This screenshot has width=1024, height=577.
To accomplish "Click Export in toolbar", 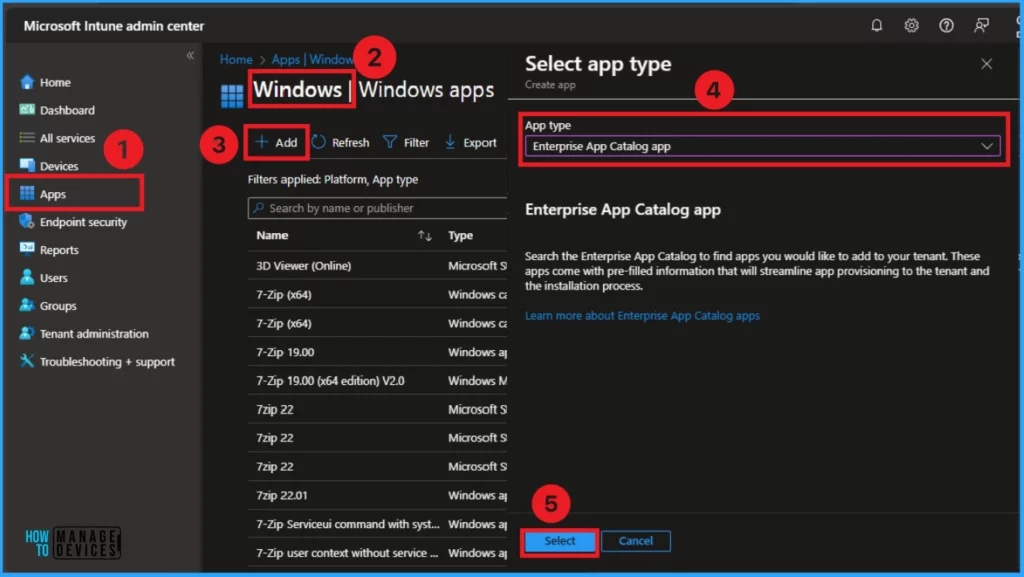I will (471, 142).
